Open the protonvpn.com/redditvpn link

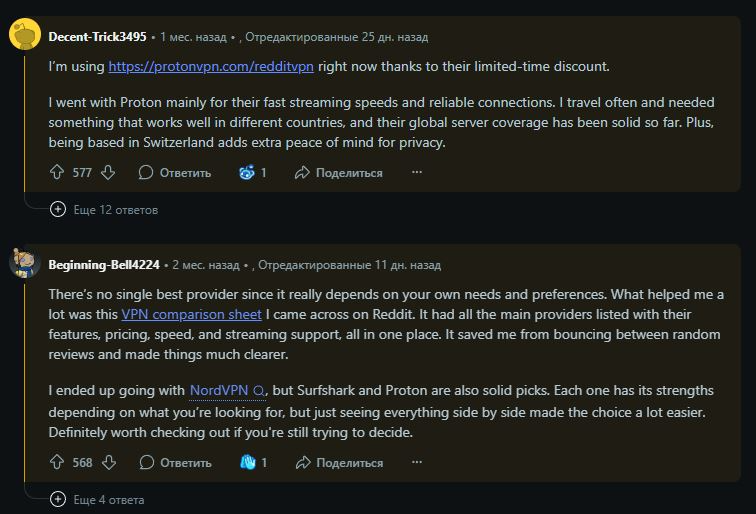click(x=212, y=66)
